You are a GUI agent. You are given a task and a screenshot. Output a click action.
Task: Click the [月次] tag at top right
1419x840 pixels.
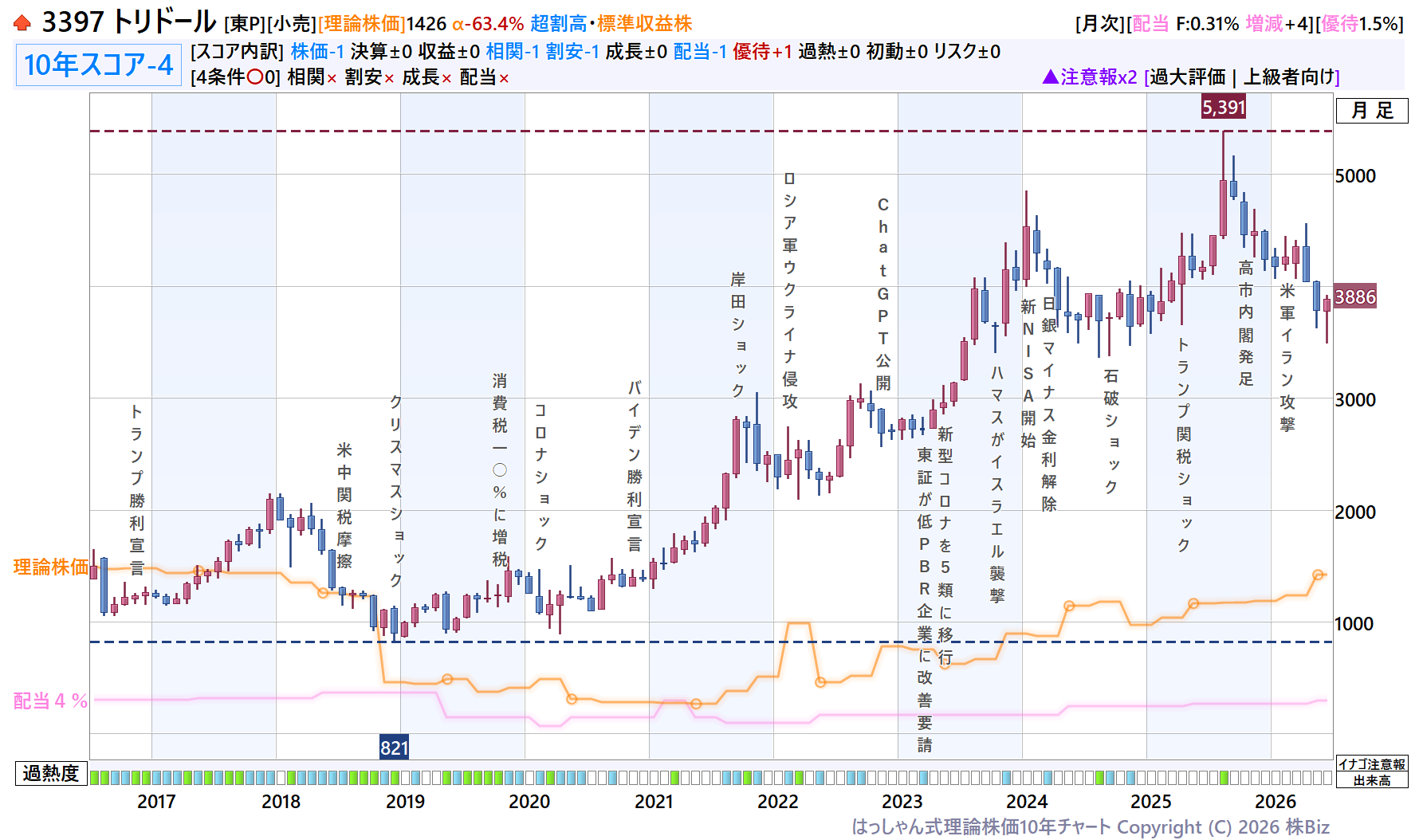click(1100, 24)
